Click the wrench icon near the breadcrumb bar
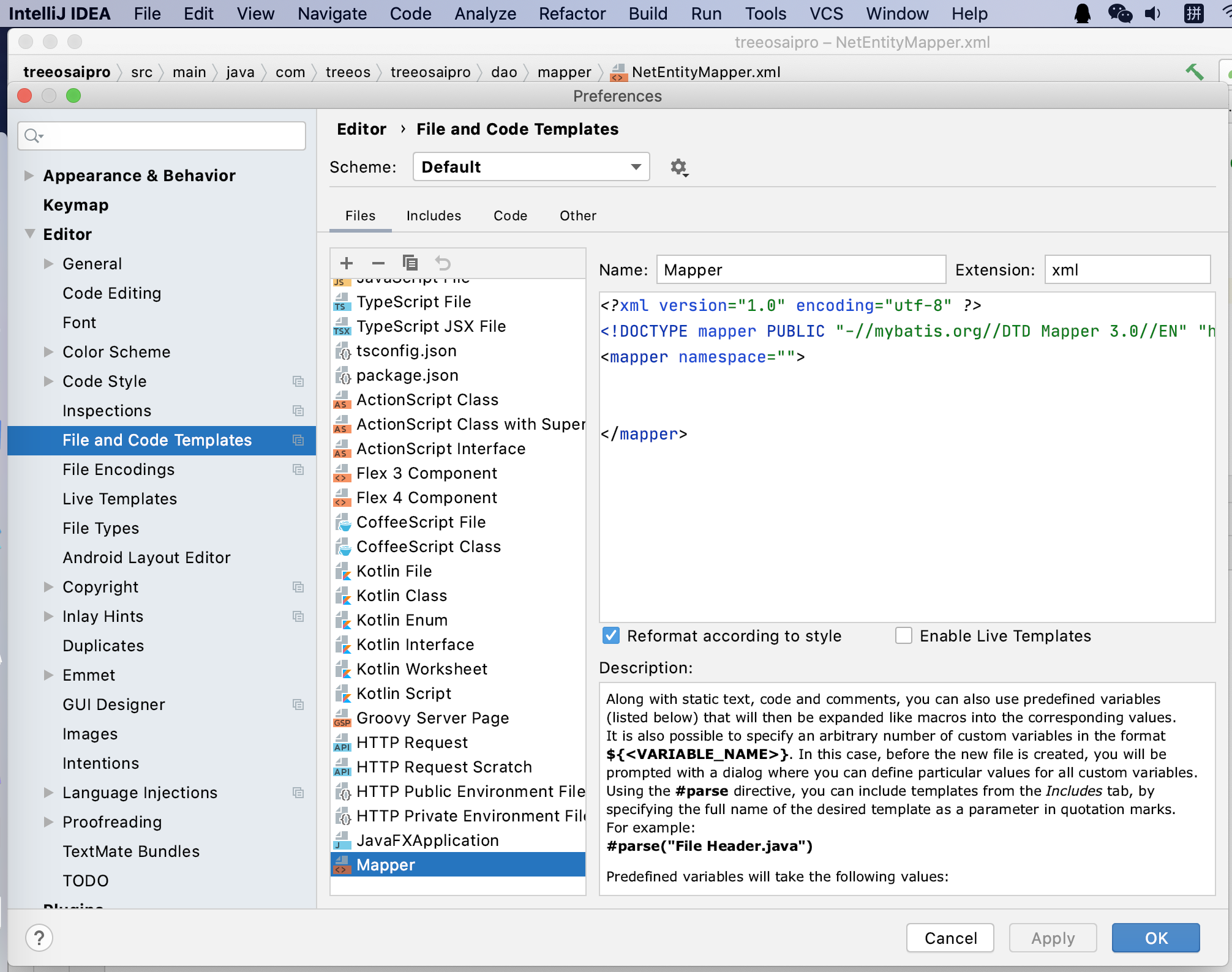 1196,72
